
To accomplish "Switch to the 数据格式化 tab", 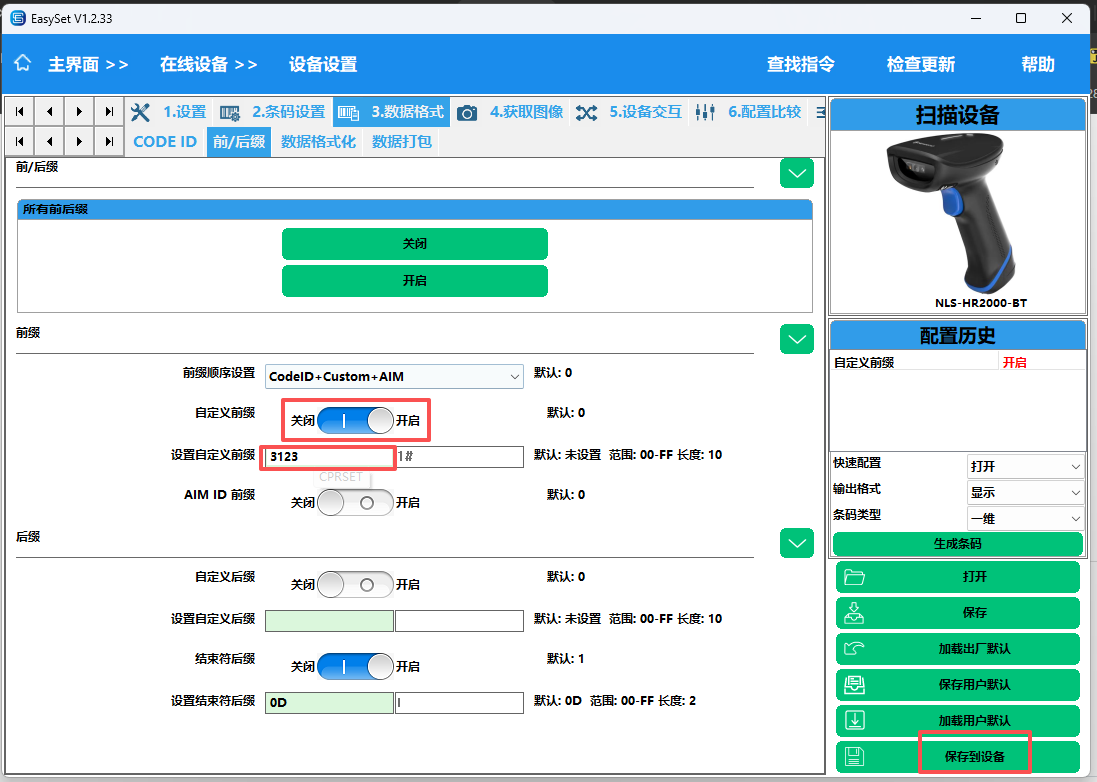I will [x=318, y=142].
